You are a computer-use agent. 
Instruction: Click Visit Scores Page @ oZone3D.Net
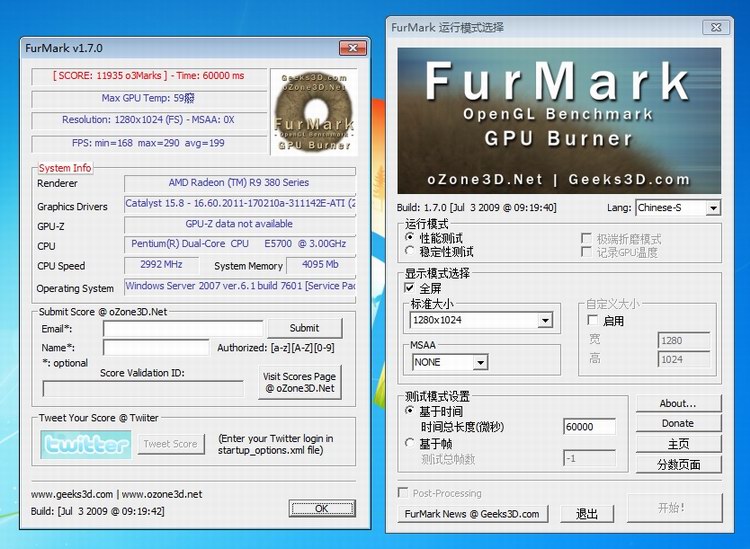pos(299,382)
